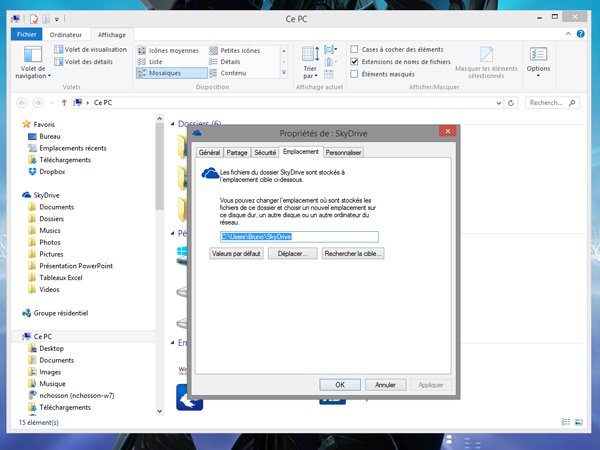The height and width of the screenshot is (450, 600).
Task: Open Explorer help icon
Action: (580, 34)
